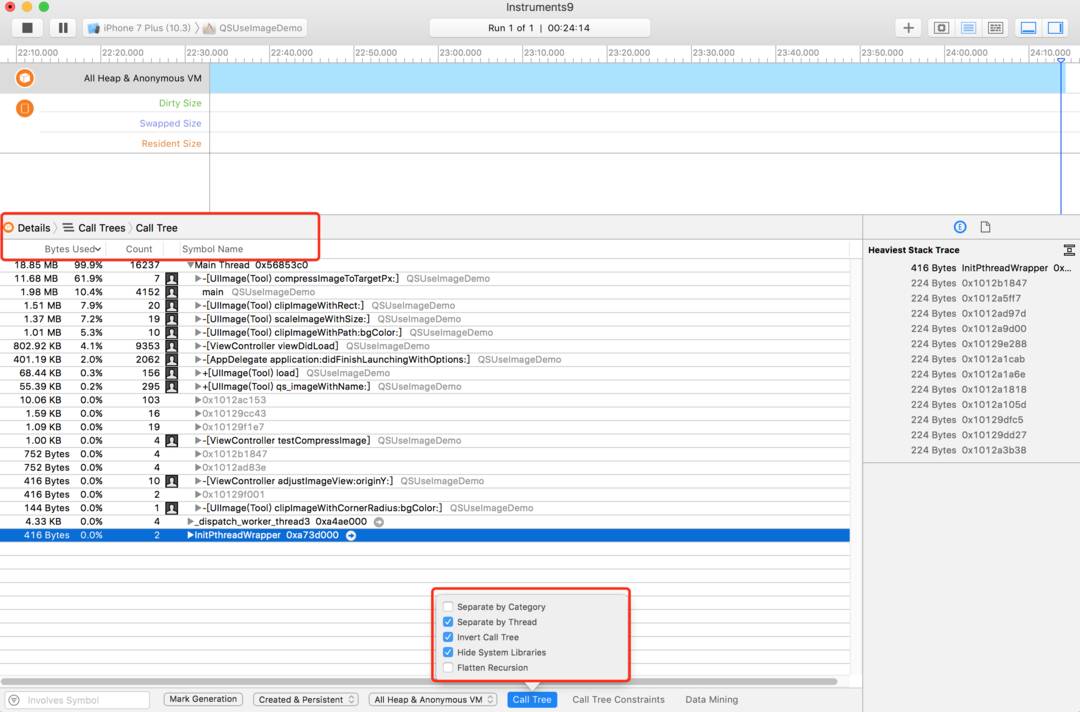The height and width of the screenshot is (712, 1080).
Task: Click the timeline playhead marker at 24:10
Action: 1061,61
